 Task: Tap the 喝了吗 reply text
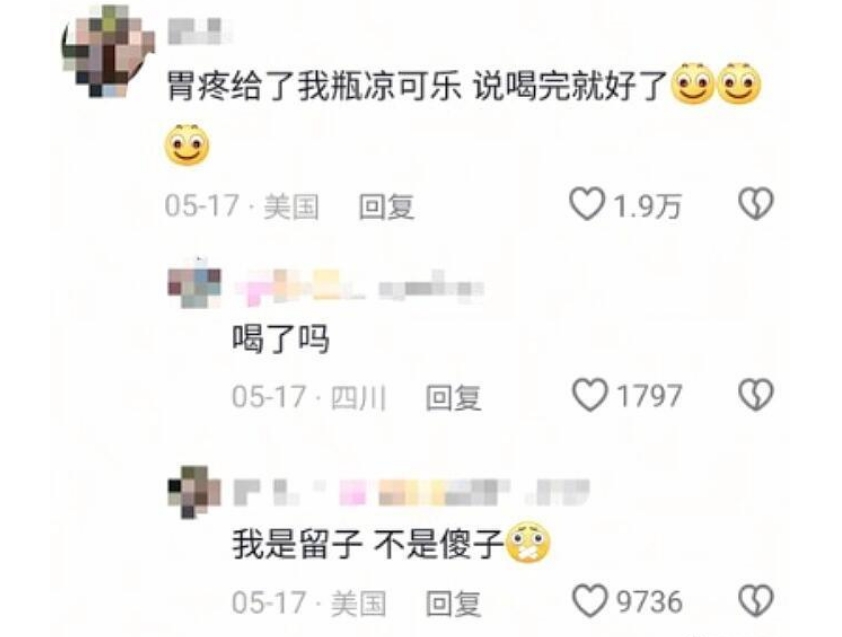[x=280, y=339]
